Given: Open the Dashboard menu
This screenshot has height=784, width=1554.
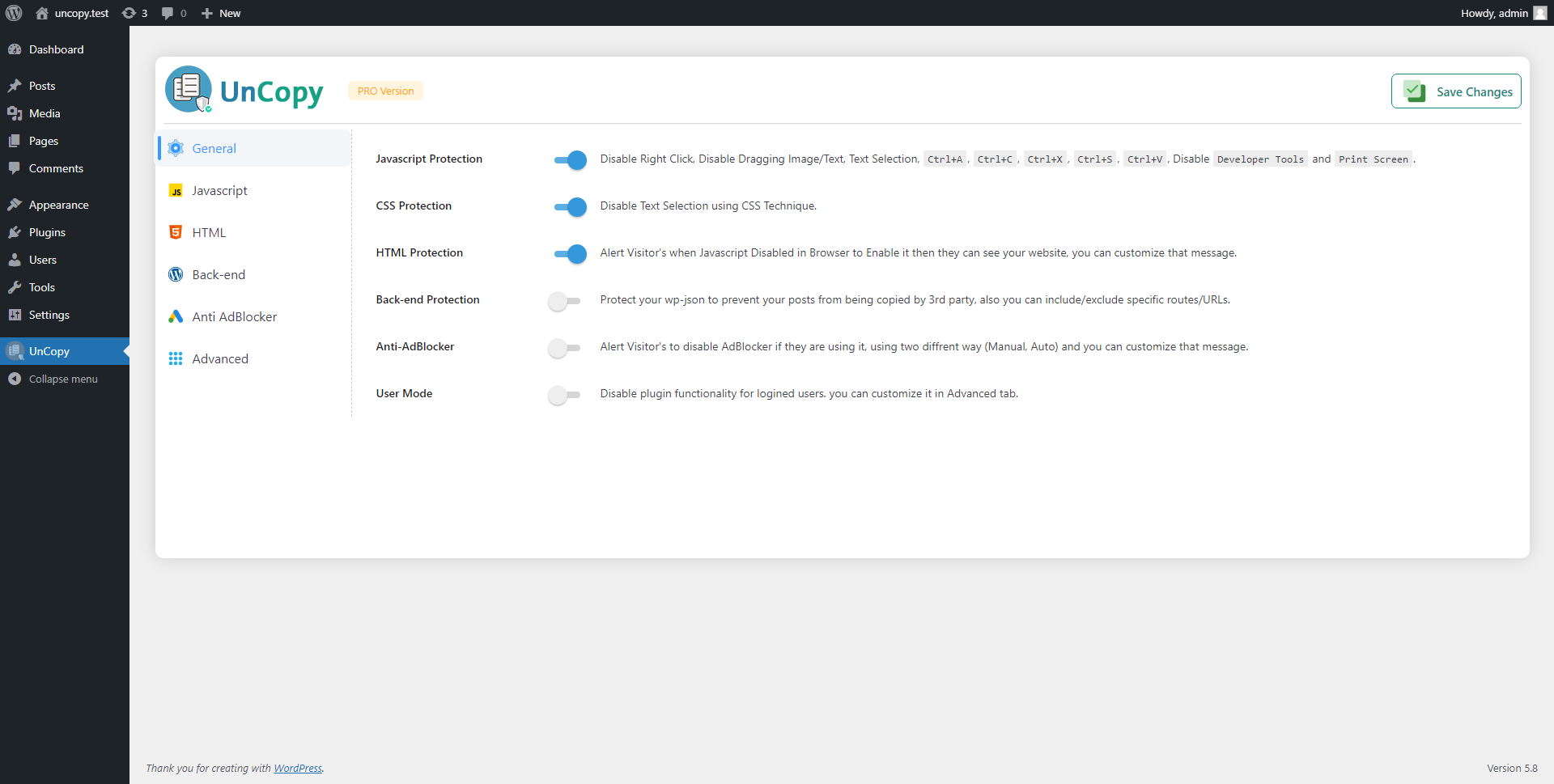Looking at the screenshot, I should click(x=65, y=49).
